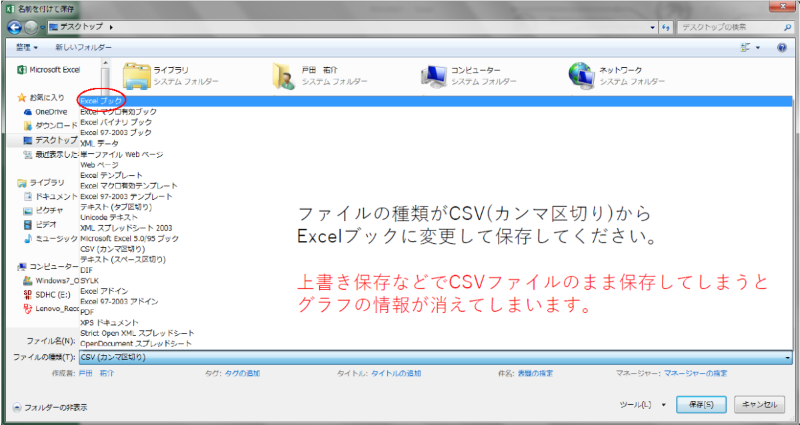Click the 保存(S) button
This screenshot has width=800, height=425.
click(x=701, y=404)
